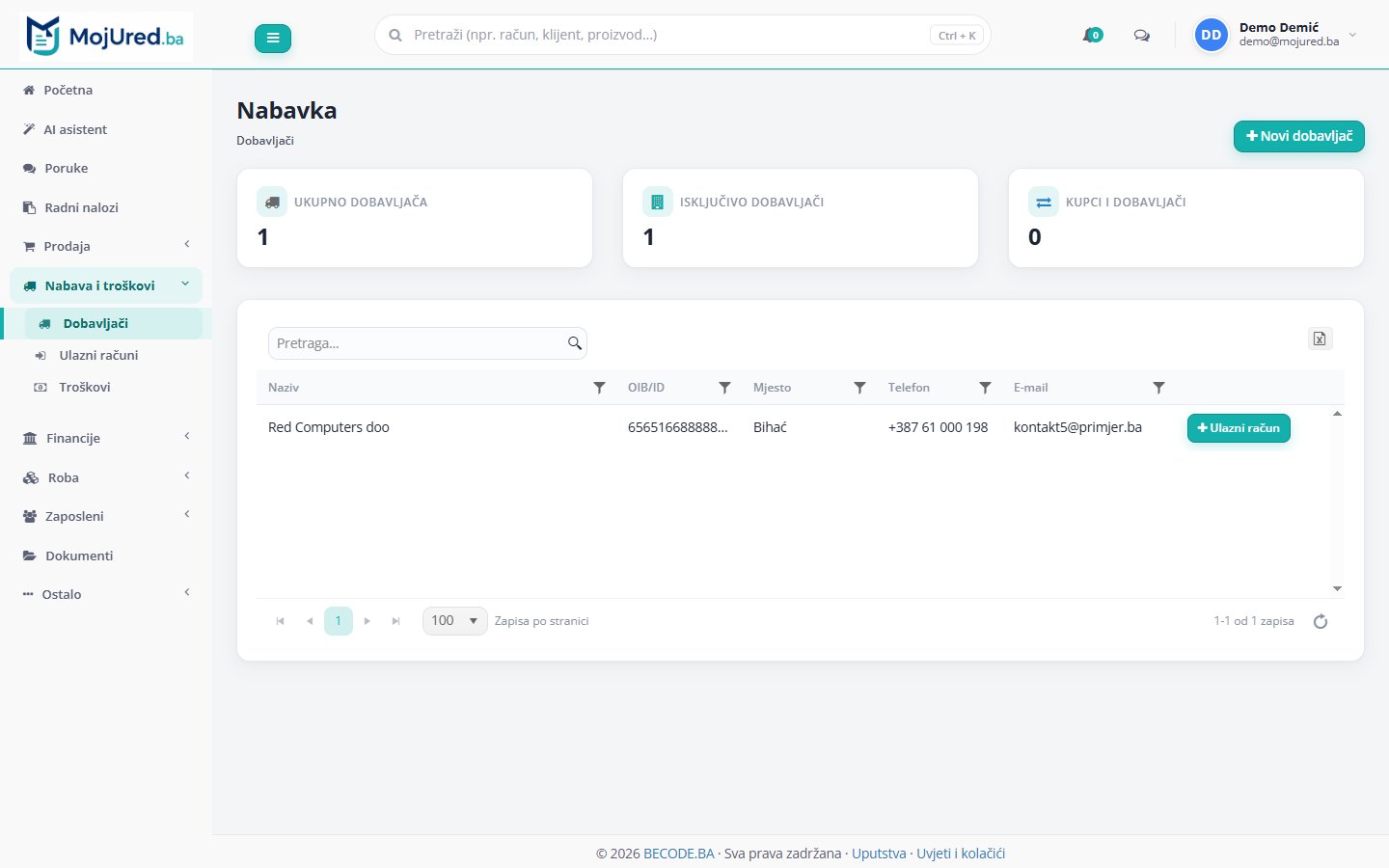Viewport: 1389px width, 868px height.
Task: Expand the Ostalo menu section
Action: point(106,594)
